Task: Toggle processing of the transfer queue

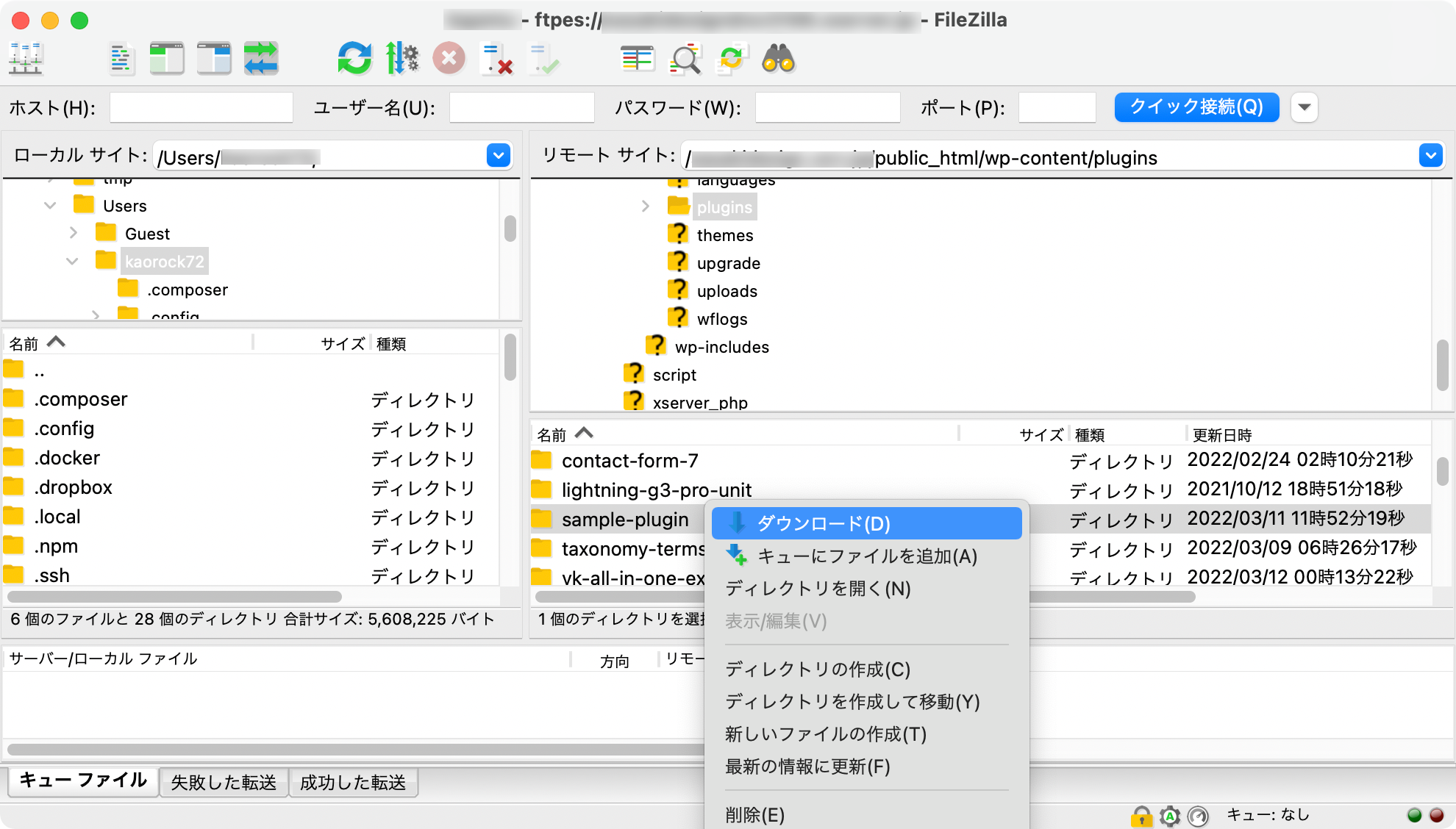Action: click(x=402, y=59)
